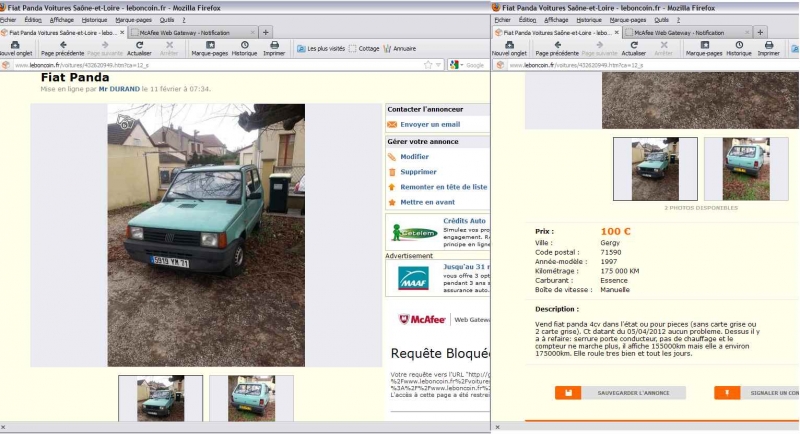The image size is (800, 434).
Task: Go back with Page précédente in left window
Action: pyautogui.click(x=62, y=48)
